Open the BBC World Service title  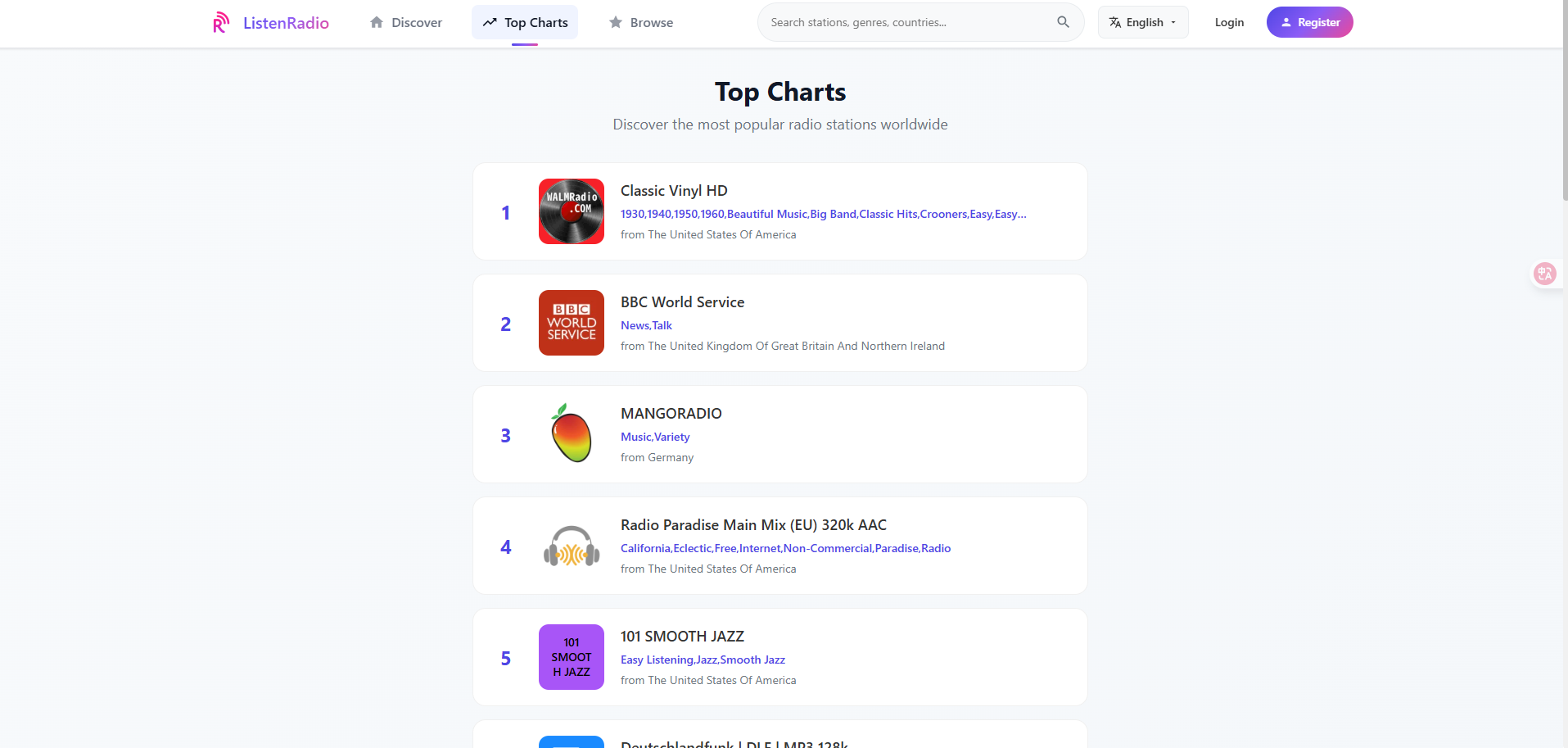pos(682,302)
